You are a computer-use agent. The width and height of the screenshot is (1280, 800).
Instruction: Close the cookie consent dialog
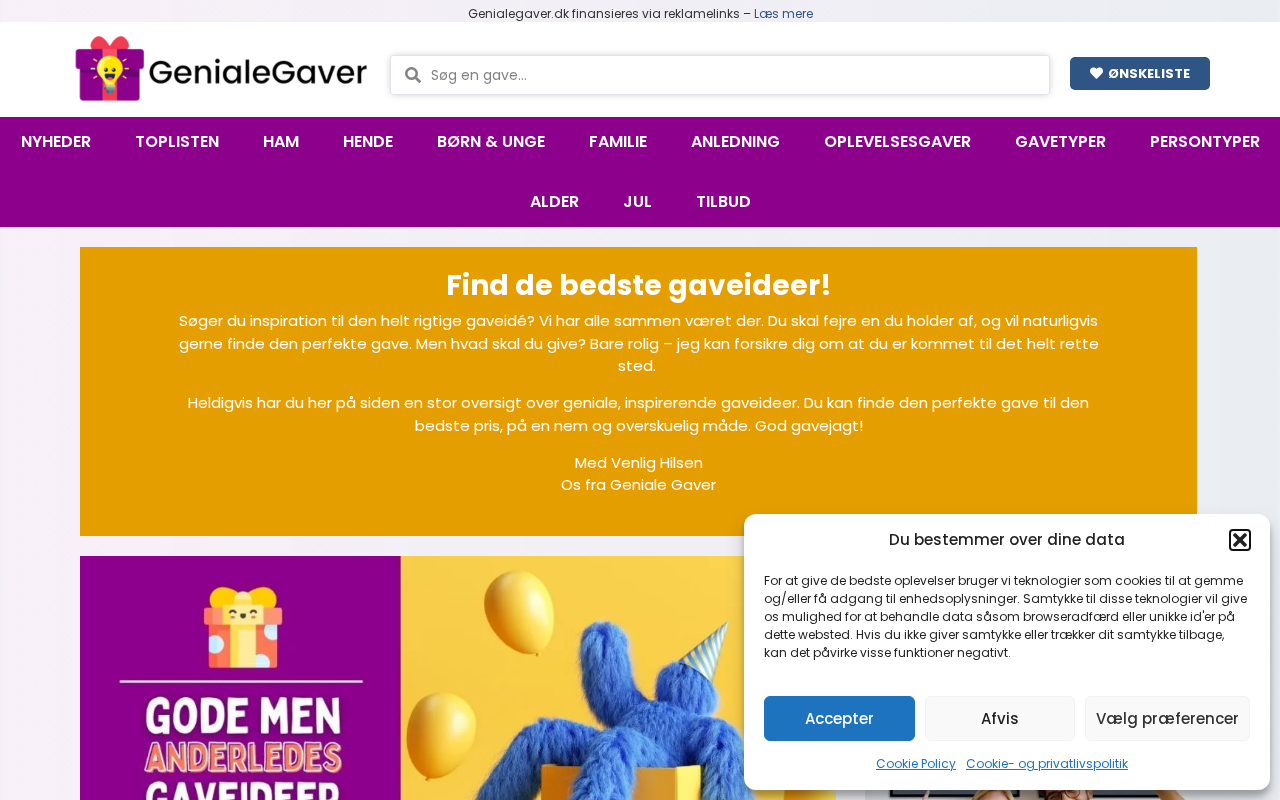coord(1240,540)
